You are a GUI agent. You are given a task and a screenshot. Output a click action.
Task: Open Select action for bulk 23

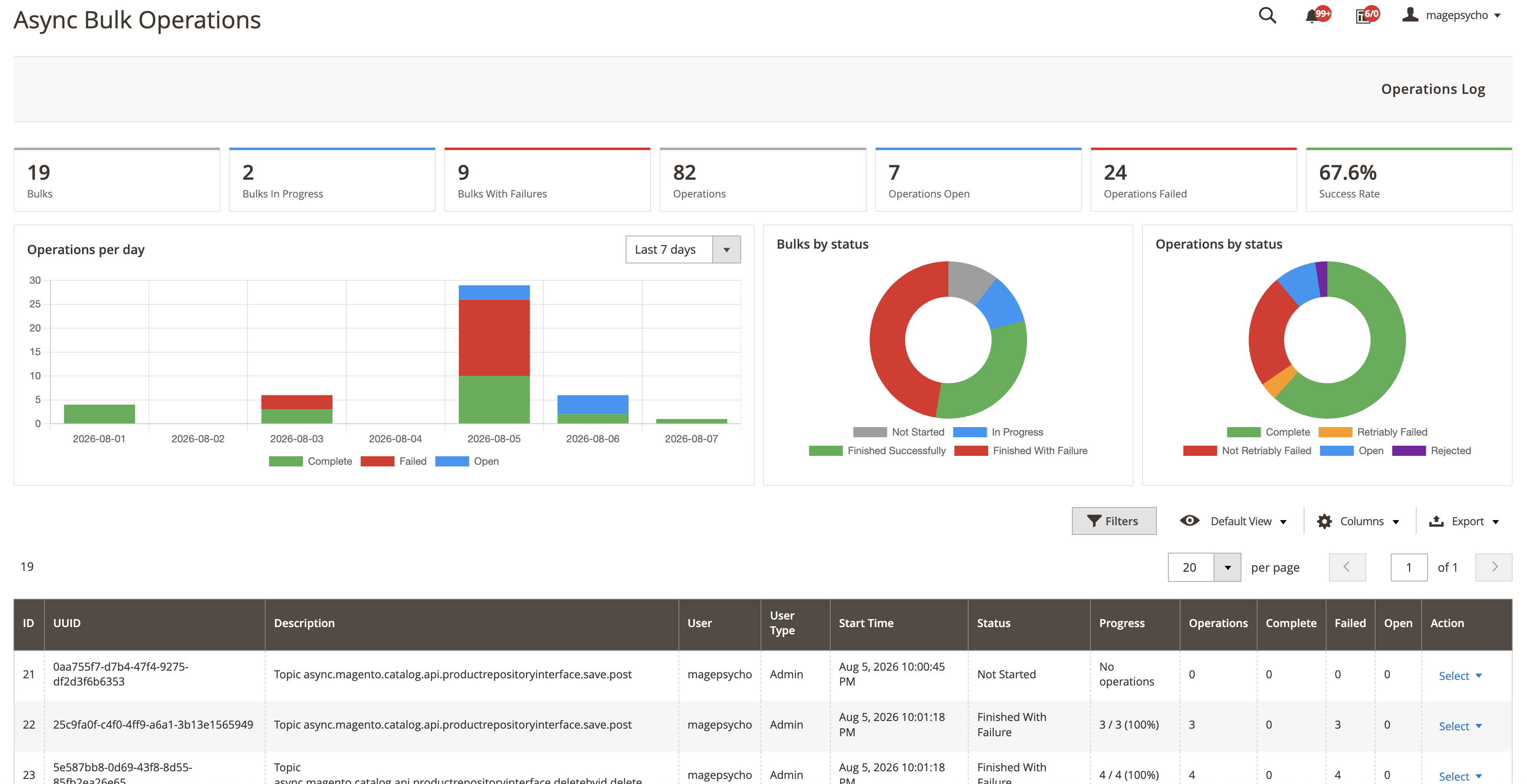tap(1460, 776)
